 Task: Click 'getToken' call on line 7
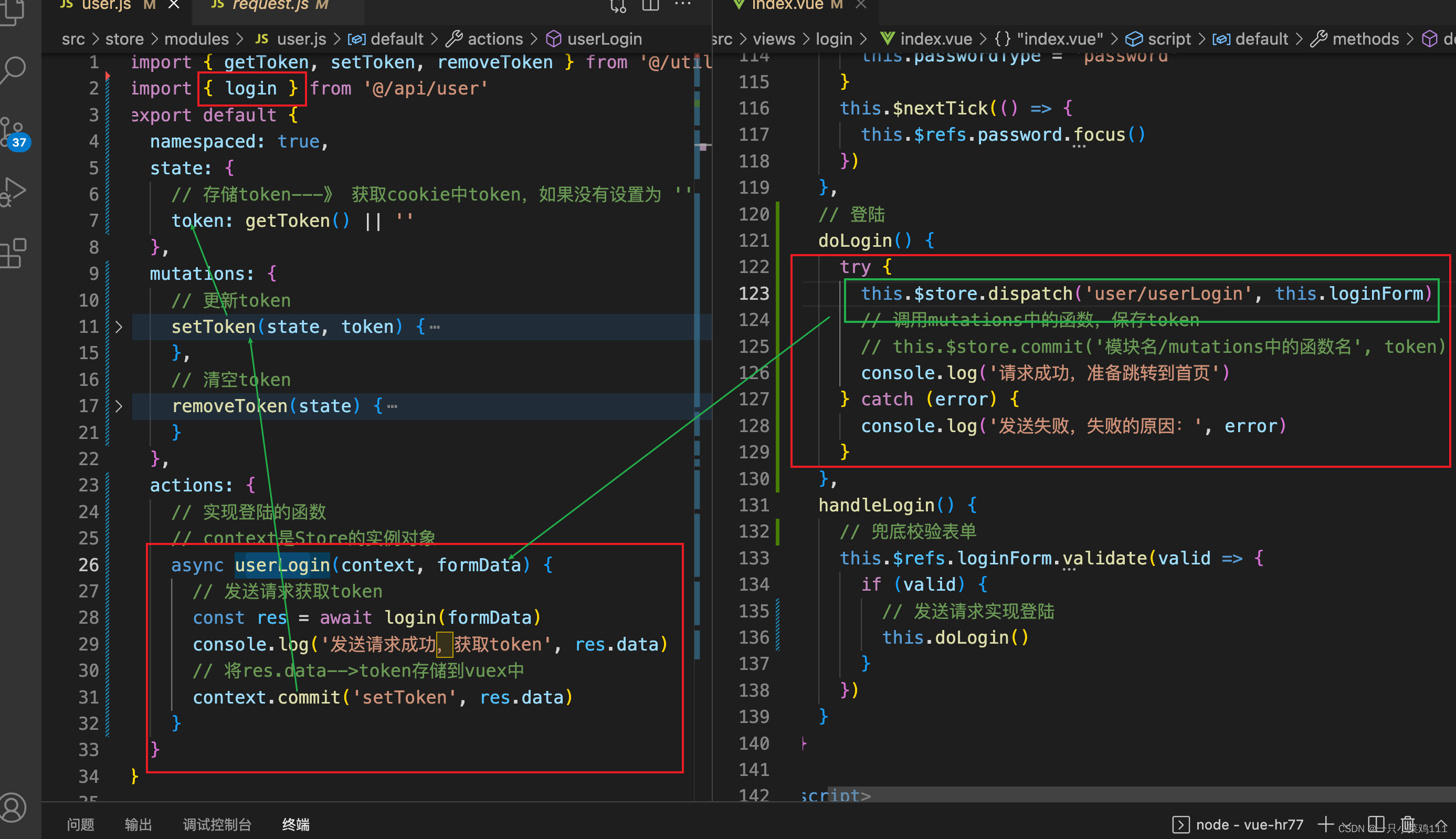(x=288, y=221)
